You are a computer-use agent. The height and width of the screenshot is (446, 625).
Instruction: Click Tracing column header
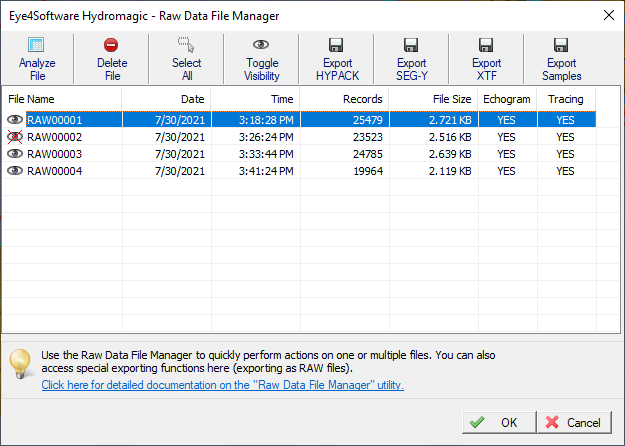click(x=566, y=99)
